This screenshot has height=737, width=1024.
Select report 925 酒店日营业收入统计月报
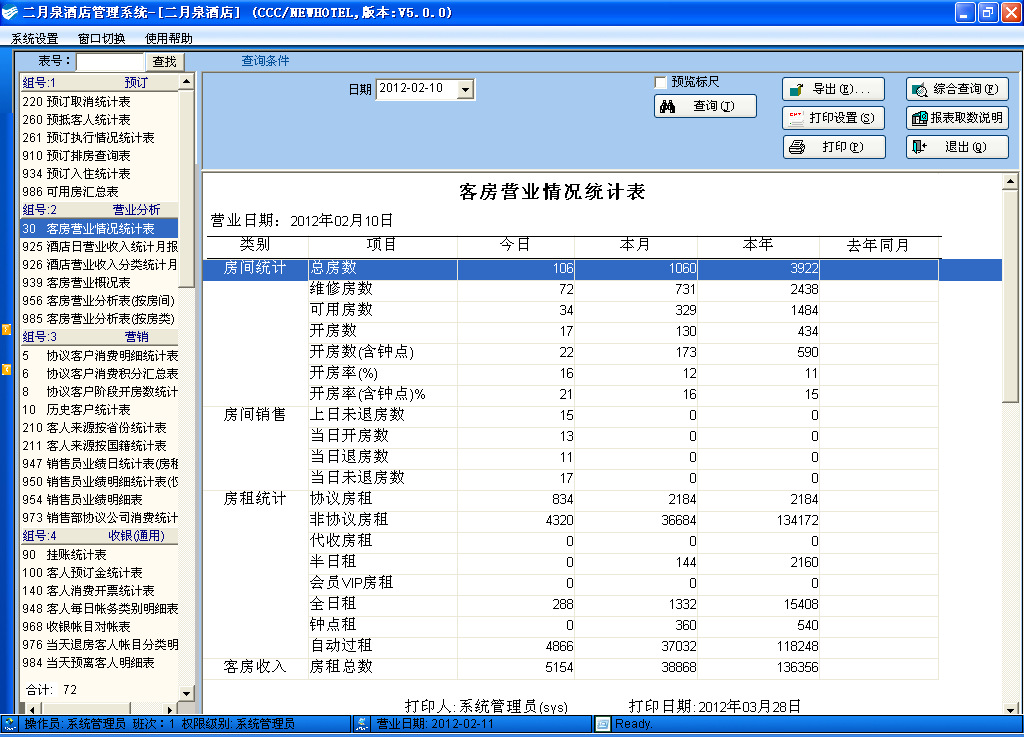(99, 247)
